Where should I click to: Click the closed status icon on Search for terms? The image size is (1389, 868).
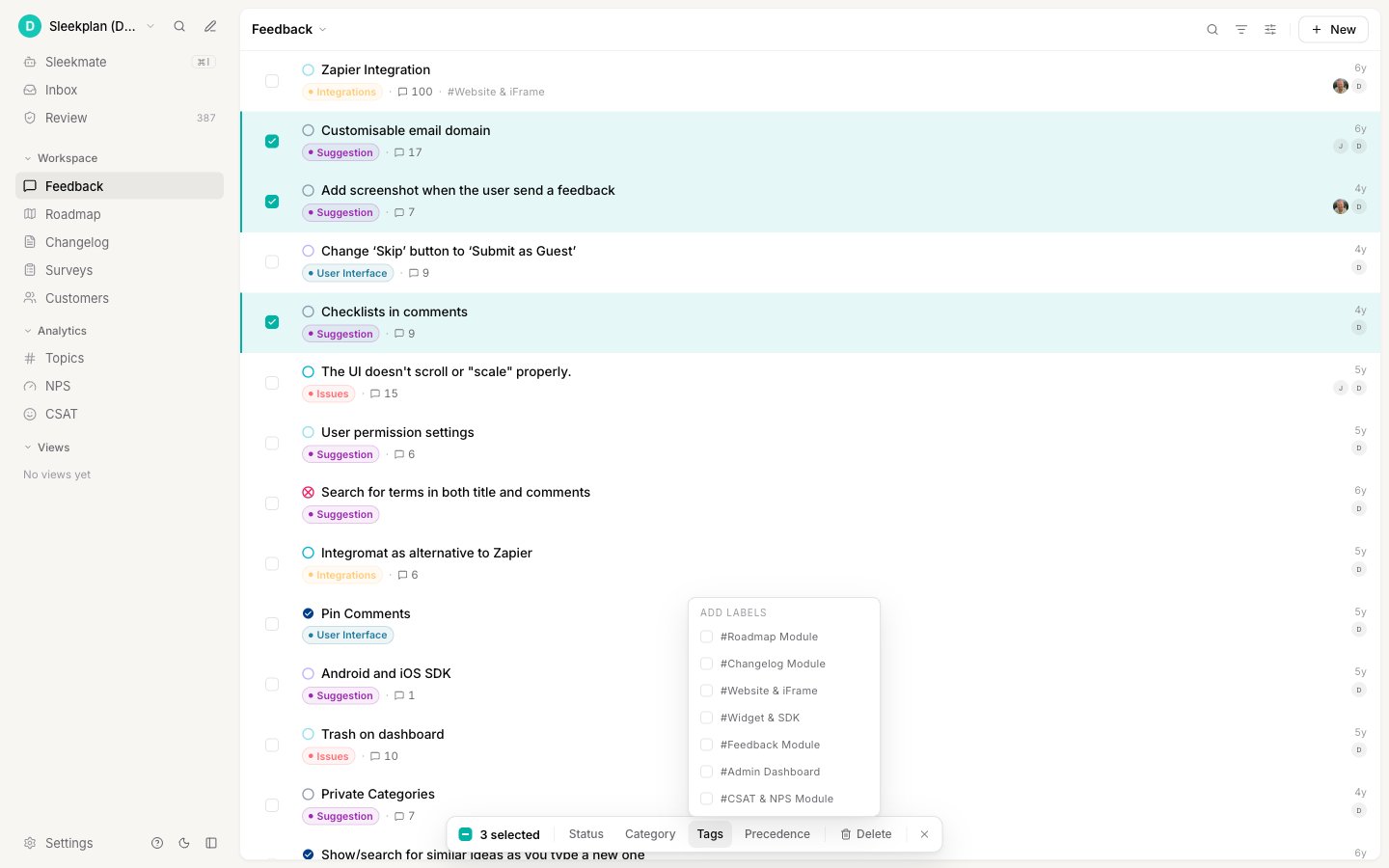tap(308, 492)
